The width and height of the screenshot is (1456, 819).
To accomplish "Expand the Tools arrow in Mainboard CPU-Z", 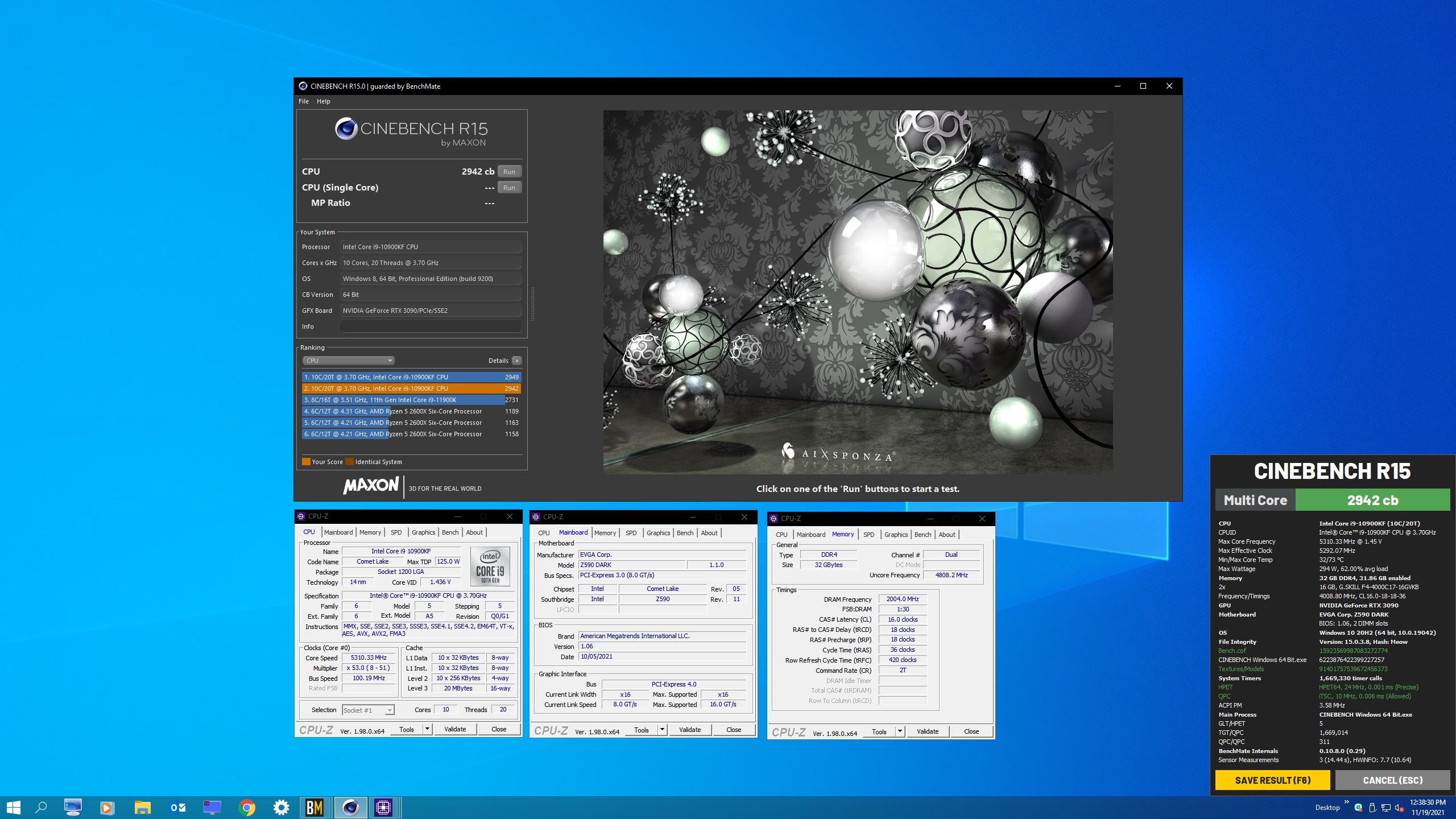I will pyautogui.click(x=662, y=730).
